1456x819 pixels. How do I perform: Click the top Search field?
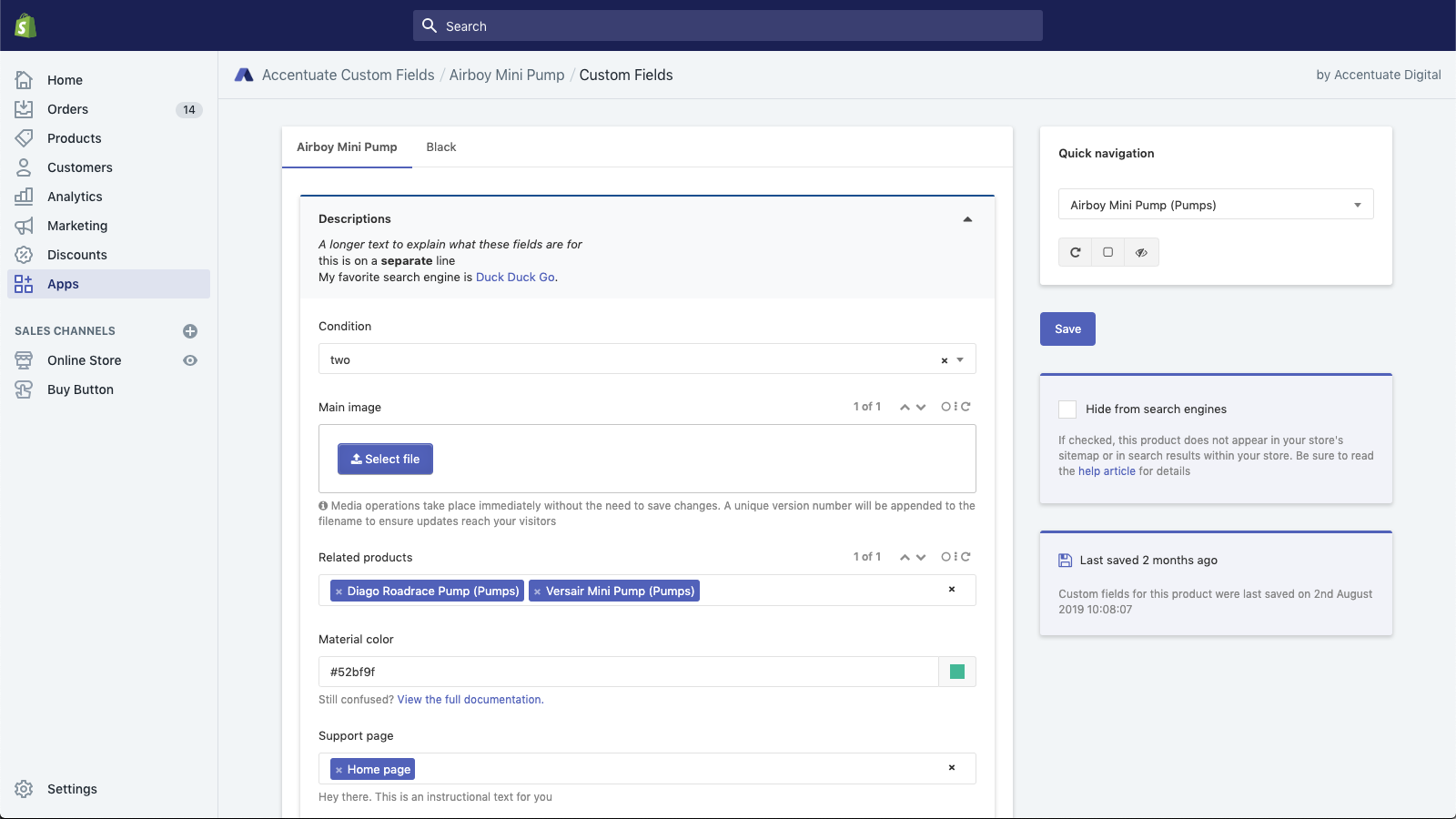click(x=728, y=26)
